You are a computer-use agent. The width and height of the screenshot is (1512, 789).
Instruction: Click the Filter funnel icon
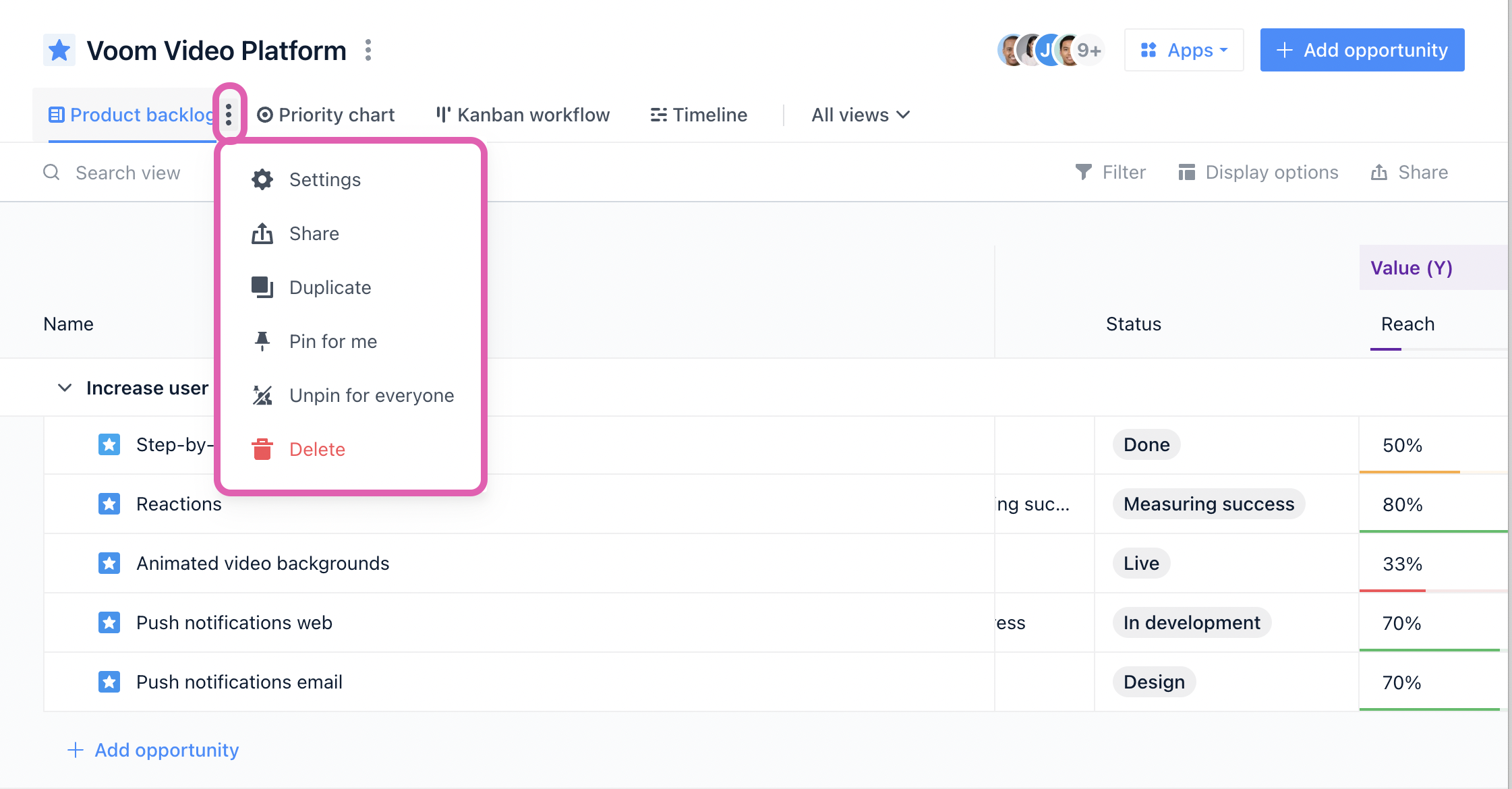click(x=1083, y=173)
